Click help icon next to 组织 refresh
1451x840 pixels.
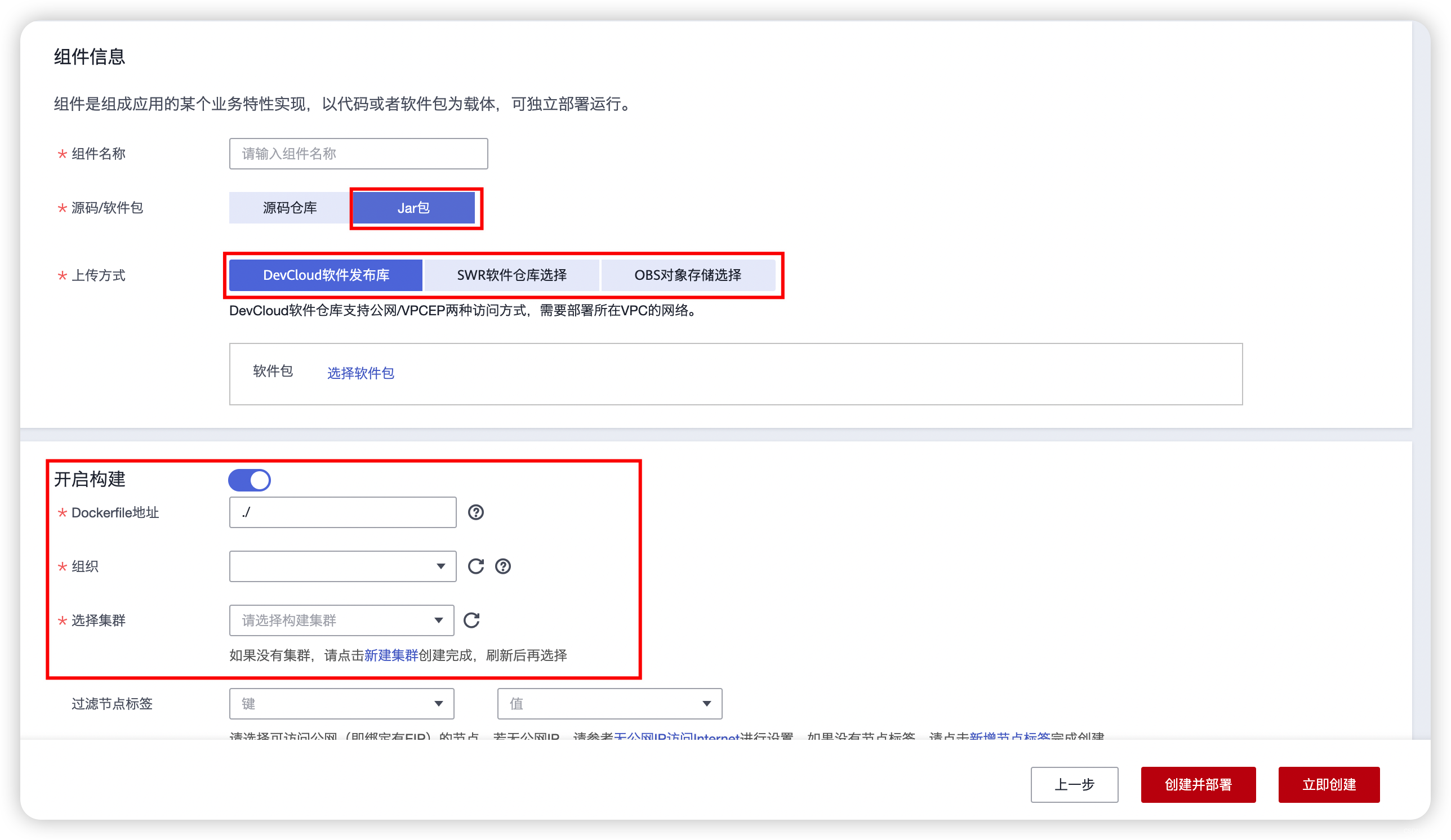pos(502,566)
